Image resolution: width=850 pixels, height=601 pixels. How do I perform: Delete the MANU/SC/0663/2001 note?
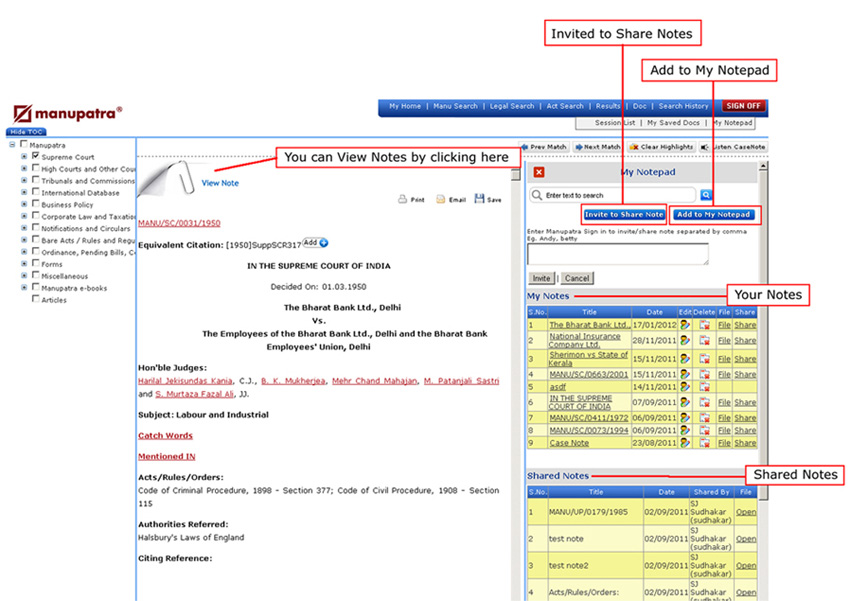704,374
